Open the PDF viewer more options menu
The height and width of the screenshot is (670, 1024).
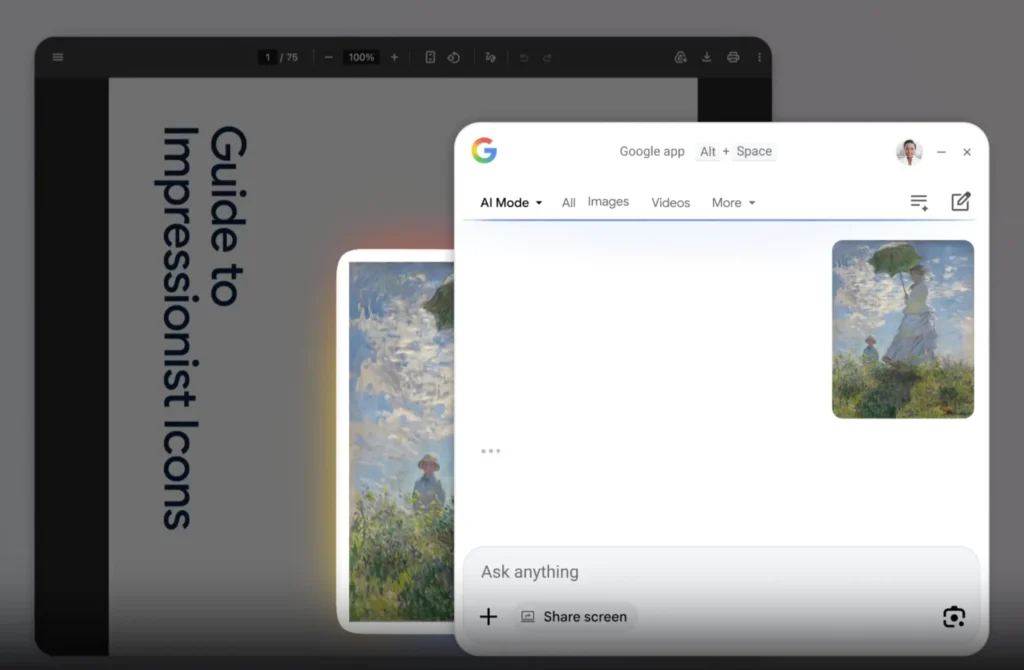coord(759,57)
